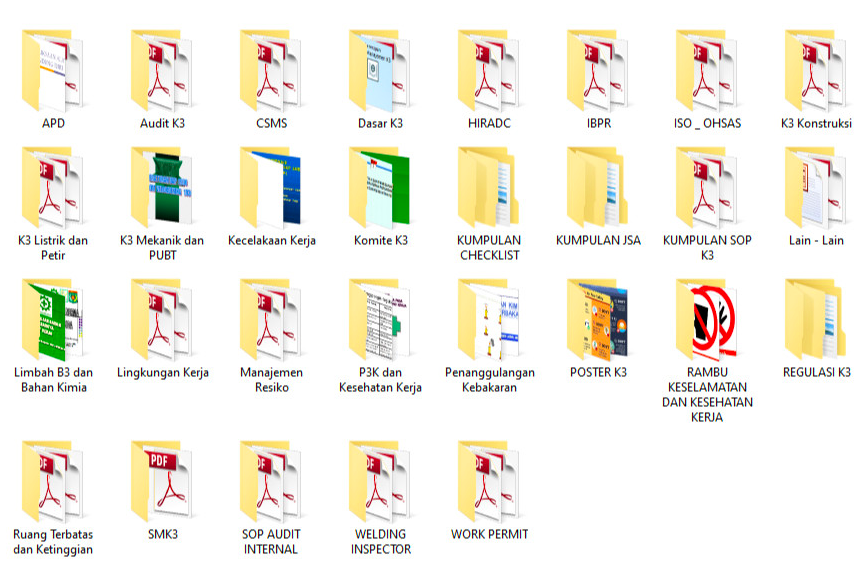Click the RAMBU KESELAMATAN folder icon
The height and width of the screenshot is (588, 865).
pyautogui.click(x=708, y=320)
